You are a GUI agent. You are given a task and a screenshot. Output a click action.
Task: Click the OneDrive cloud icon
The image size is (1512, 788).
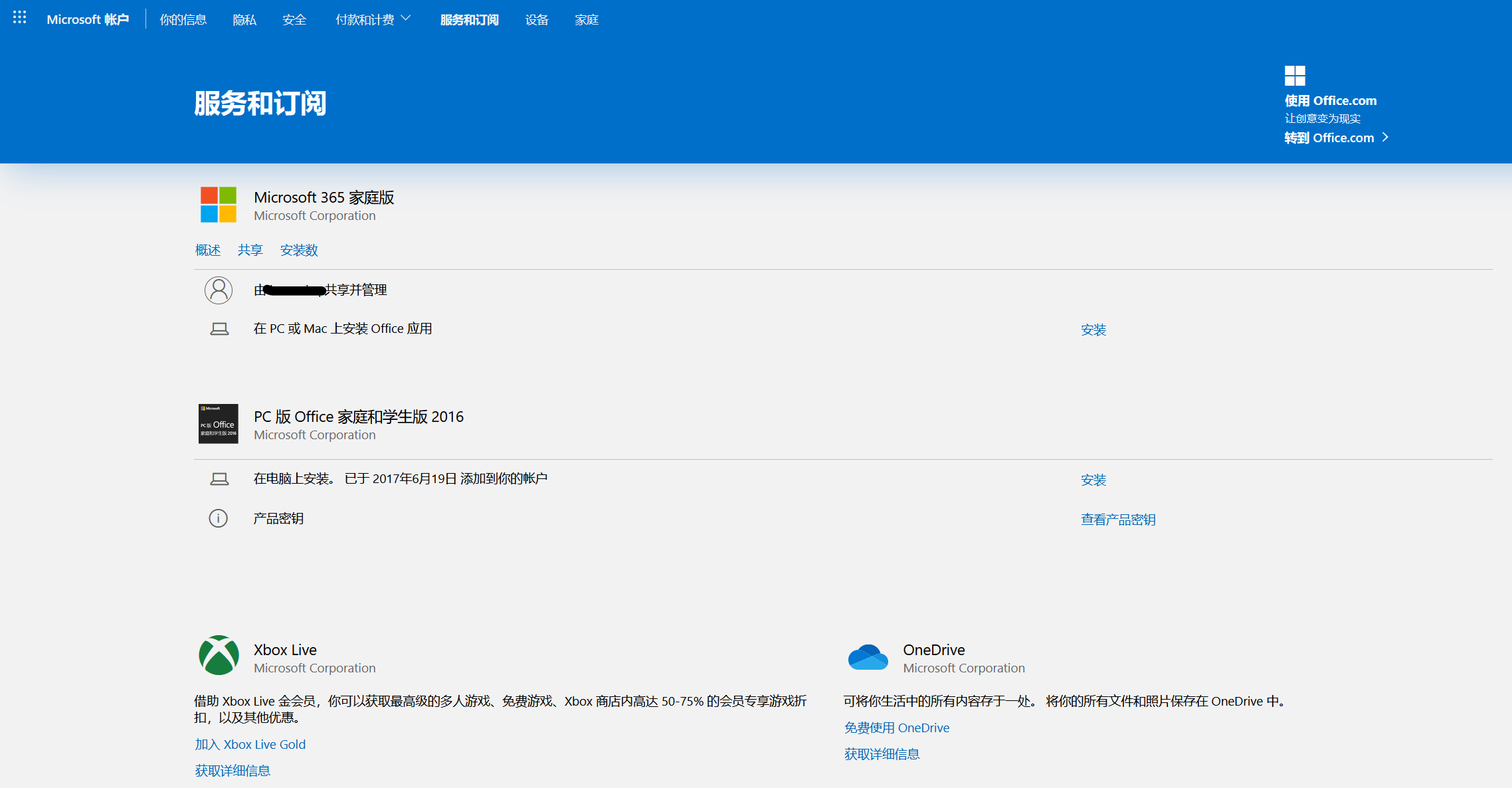(x=868, y=657)
